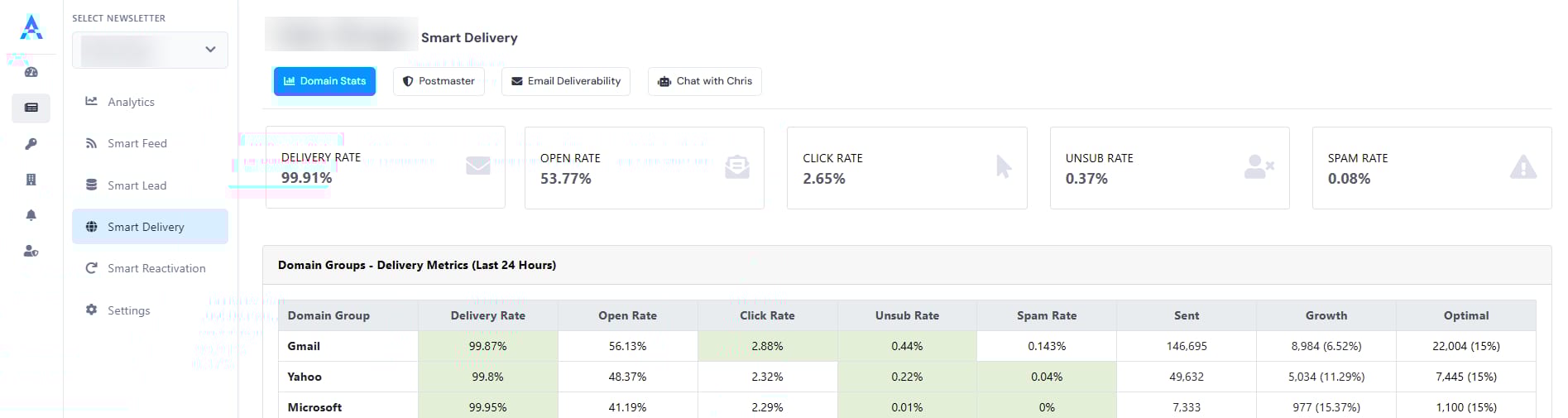Switch to the Postmaster tab
Viewport: 1568px width, 418px height.
tap(439, 81)
